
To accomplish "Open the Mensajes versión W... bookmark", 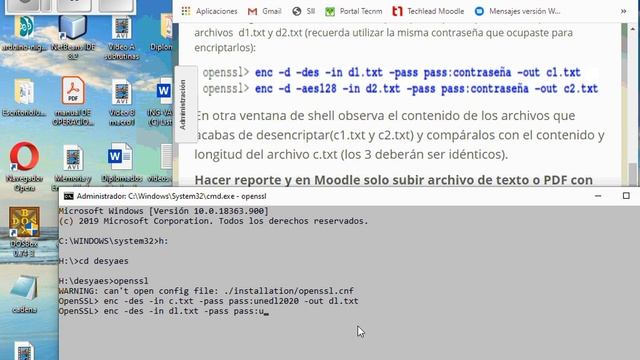I will click(x=518, y=11).
